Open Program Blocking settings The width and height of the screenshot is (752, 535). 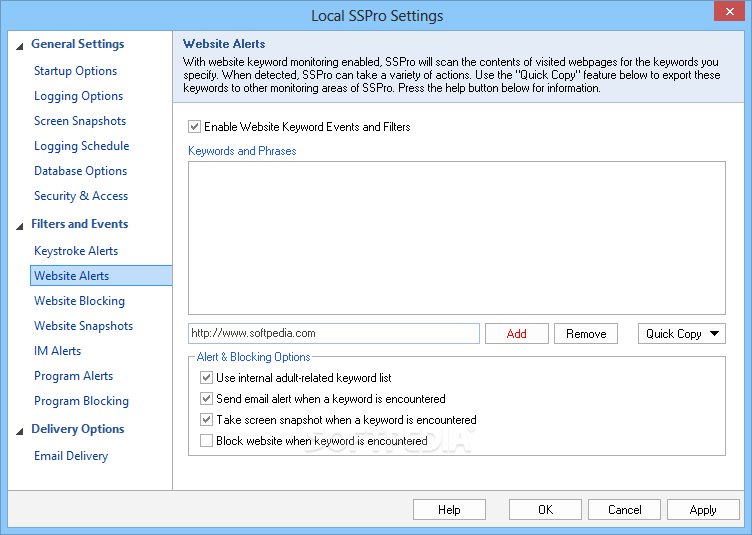point(81,401)
